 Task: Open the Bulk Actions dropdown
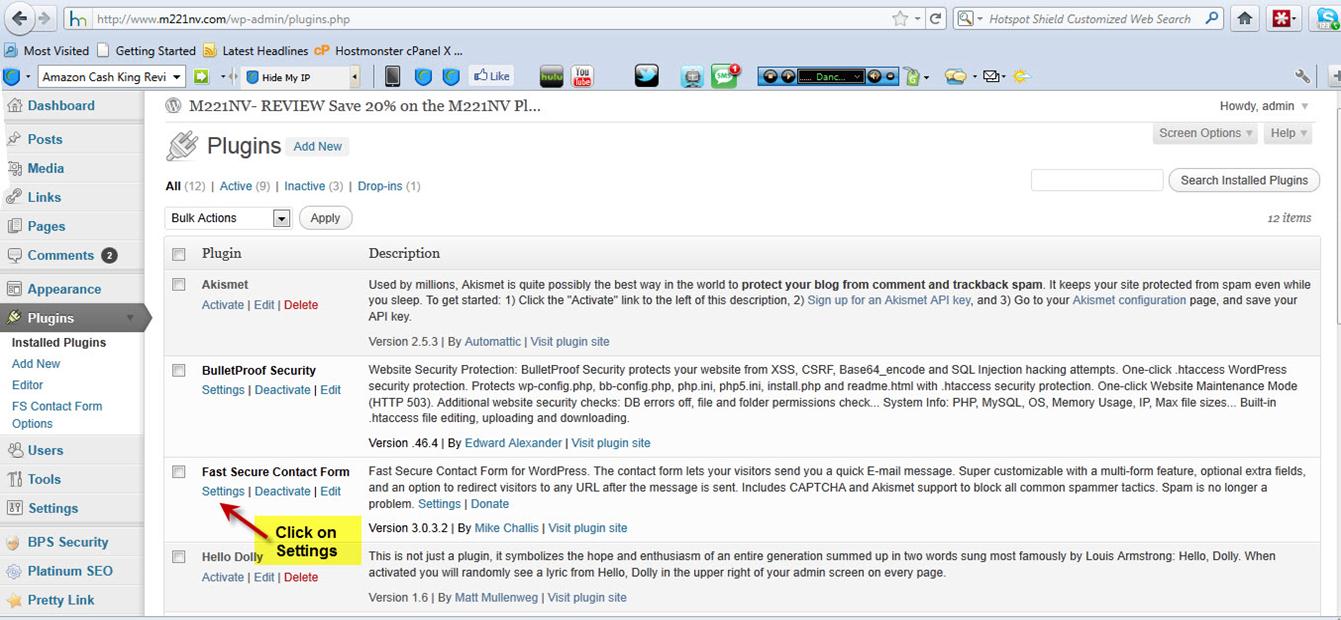pos(228,218)
